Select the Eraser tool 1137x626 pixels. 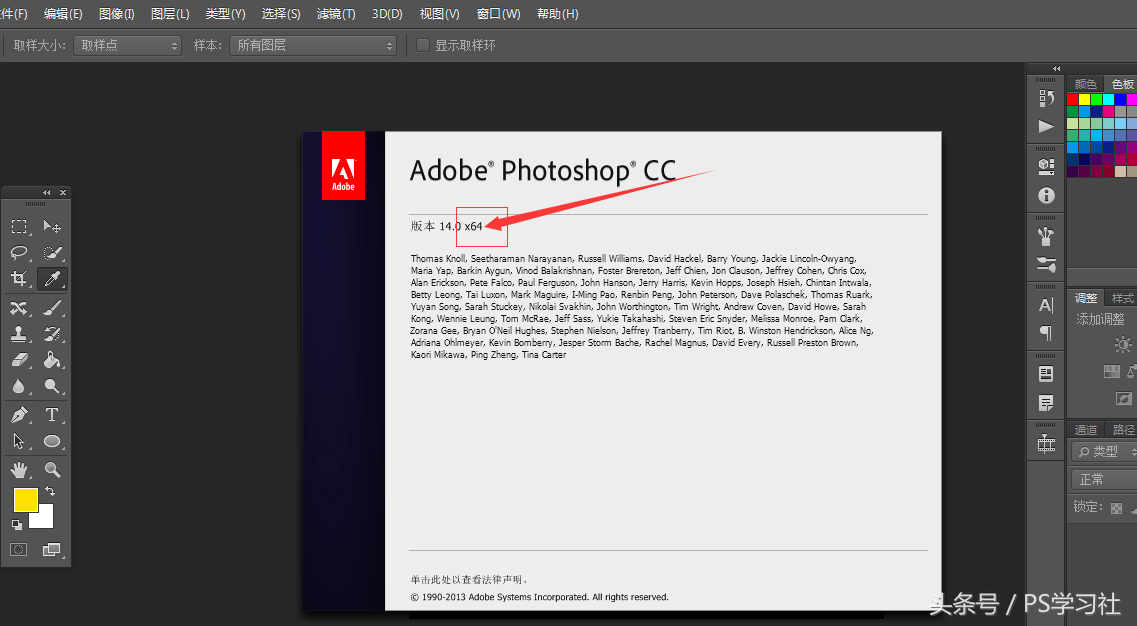pos(19,360)
